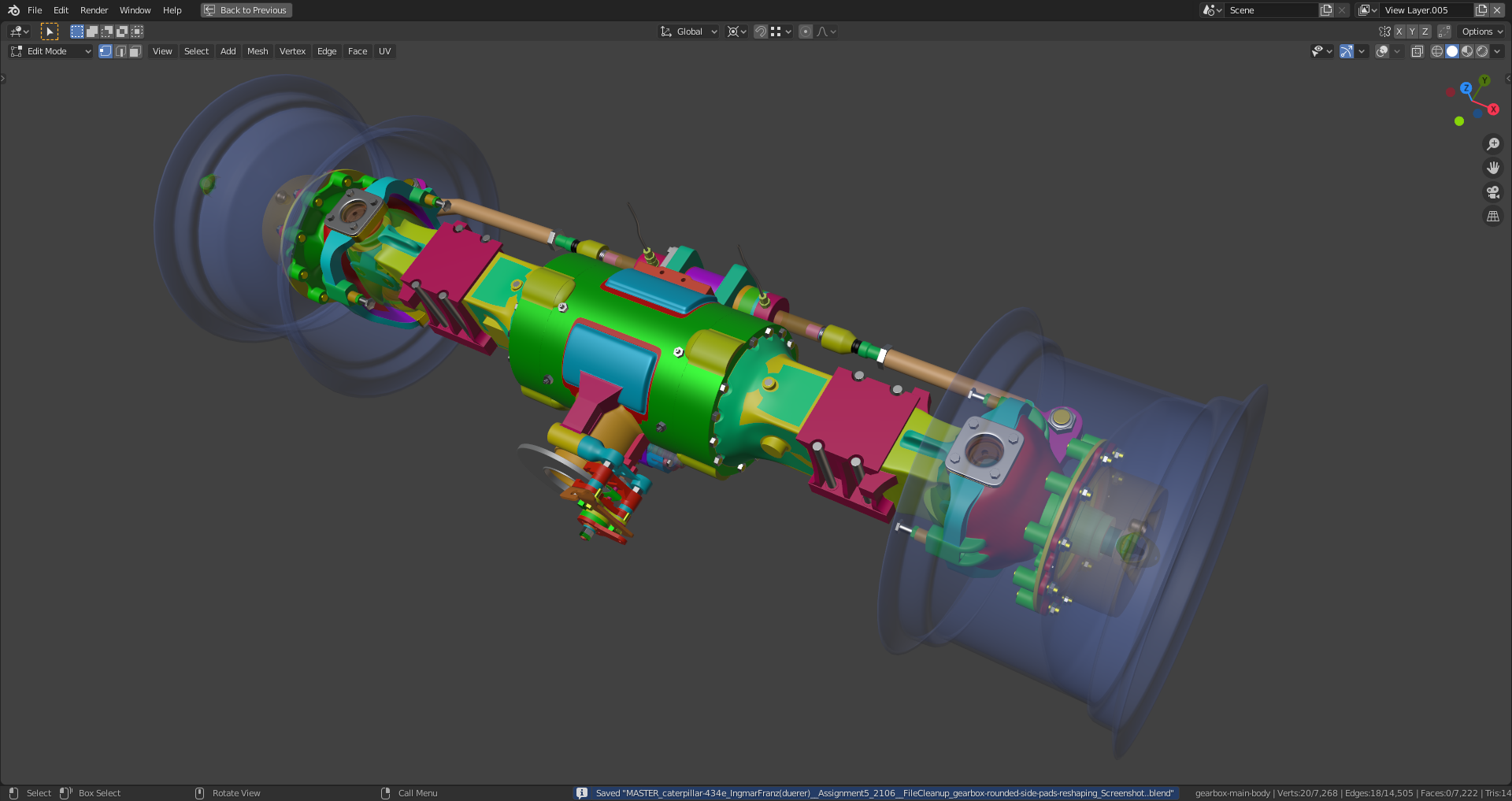Enable face select mode
The height and width of the screenshot is (801, 1512).
click(135, 51)
